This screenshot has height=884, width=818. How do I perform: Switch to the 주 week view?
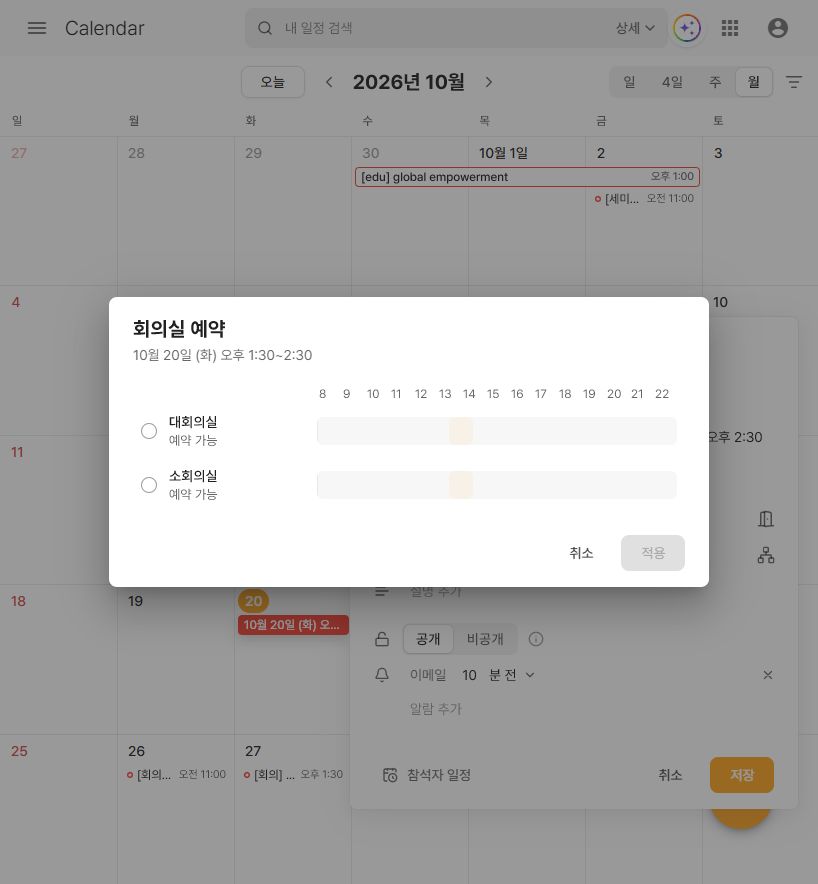click(x=715, y=82)
